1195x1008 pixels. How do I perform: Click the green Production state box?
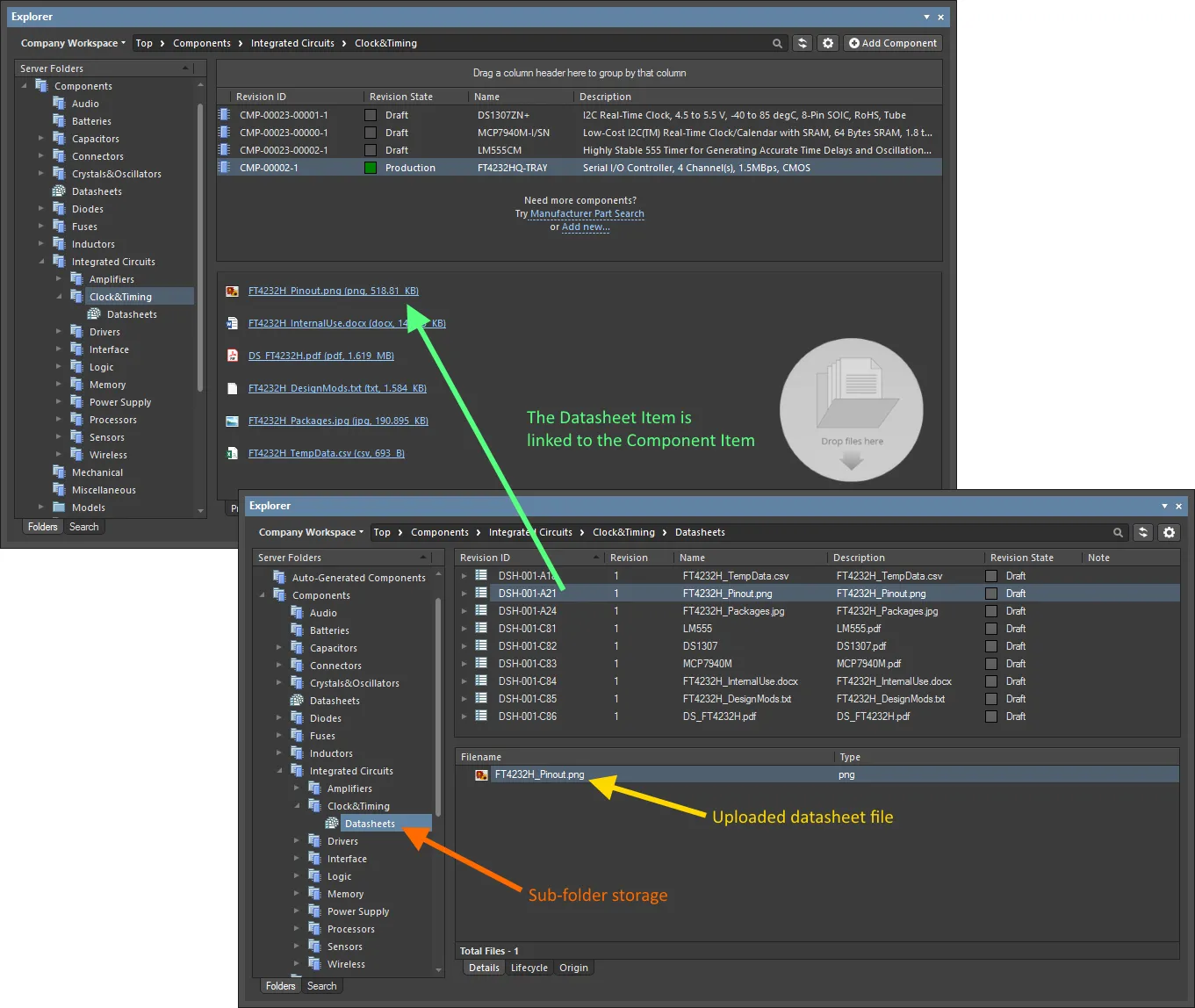[371, 168]
